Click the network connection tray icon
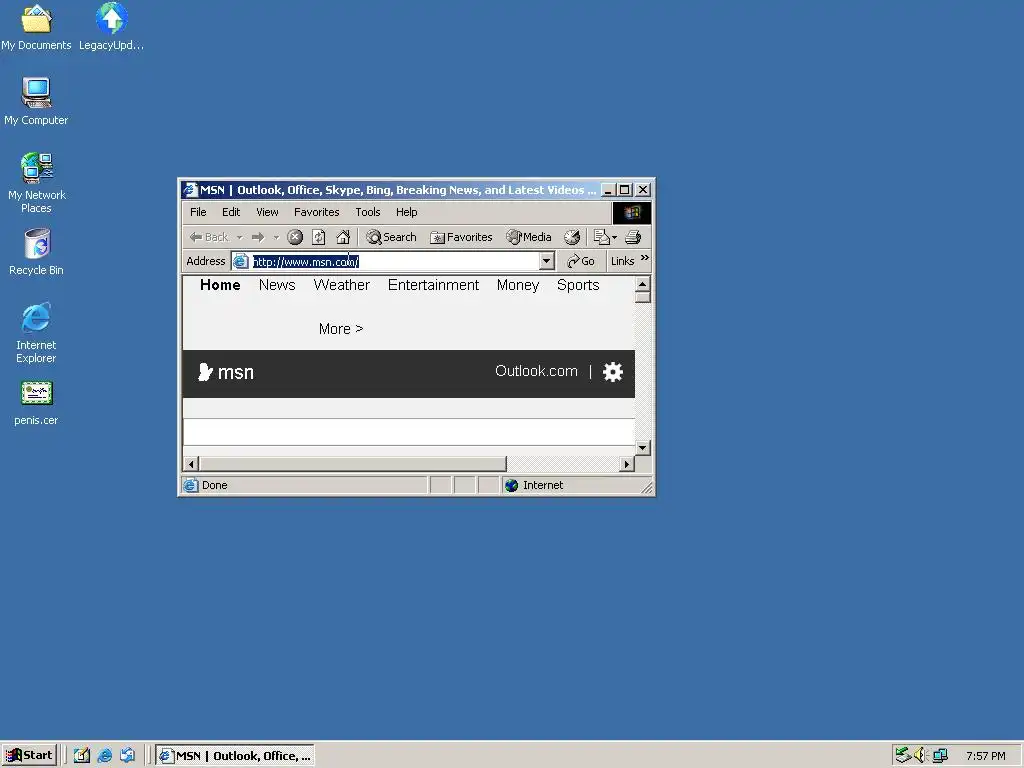The width and height of the screenshot is (1024, 768). [940, 755]
